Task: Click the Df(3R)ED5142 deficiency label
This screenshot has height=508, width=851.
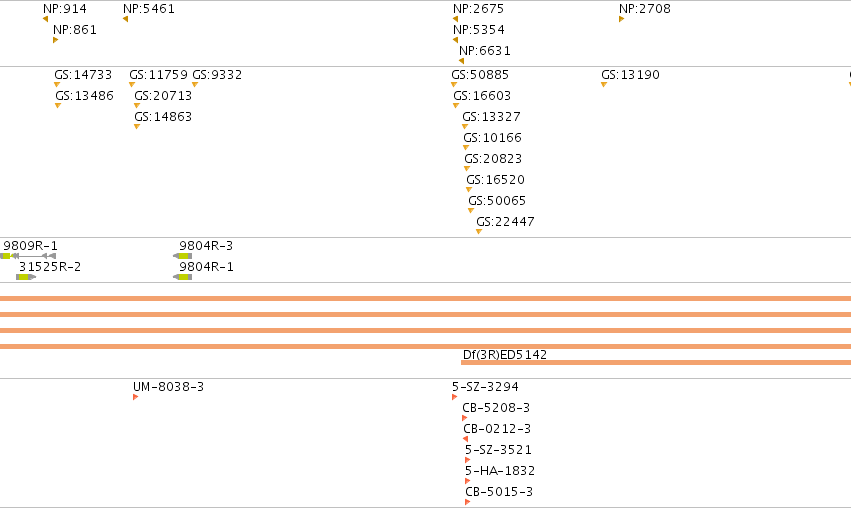Action: click(505, 355)
